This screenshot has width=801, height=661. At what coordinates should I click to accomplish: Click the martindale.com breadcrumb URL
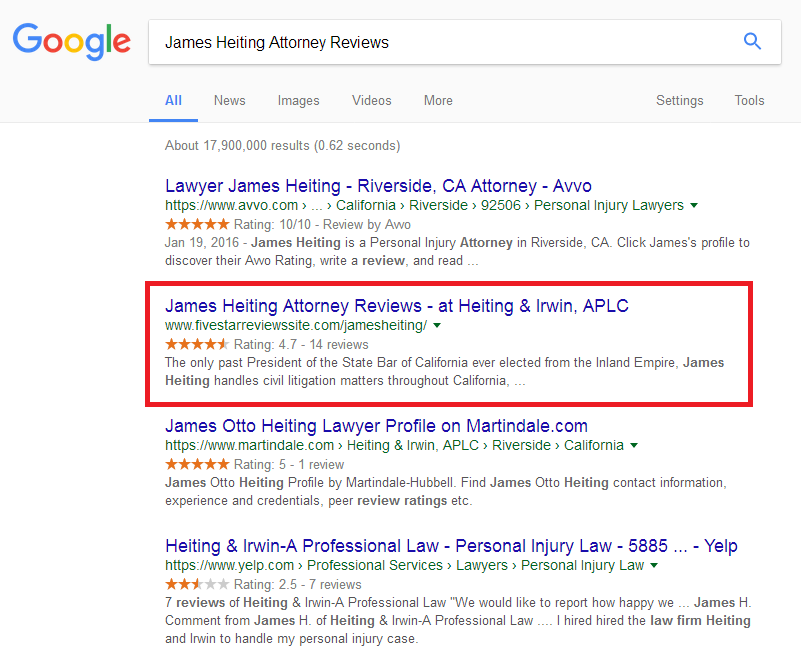394,445
